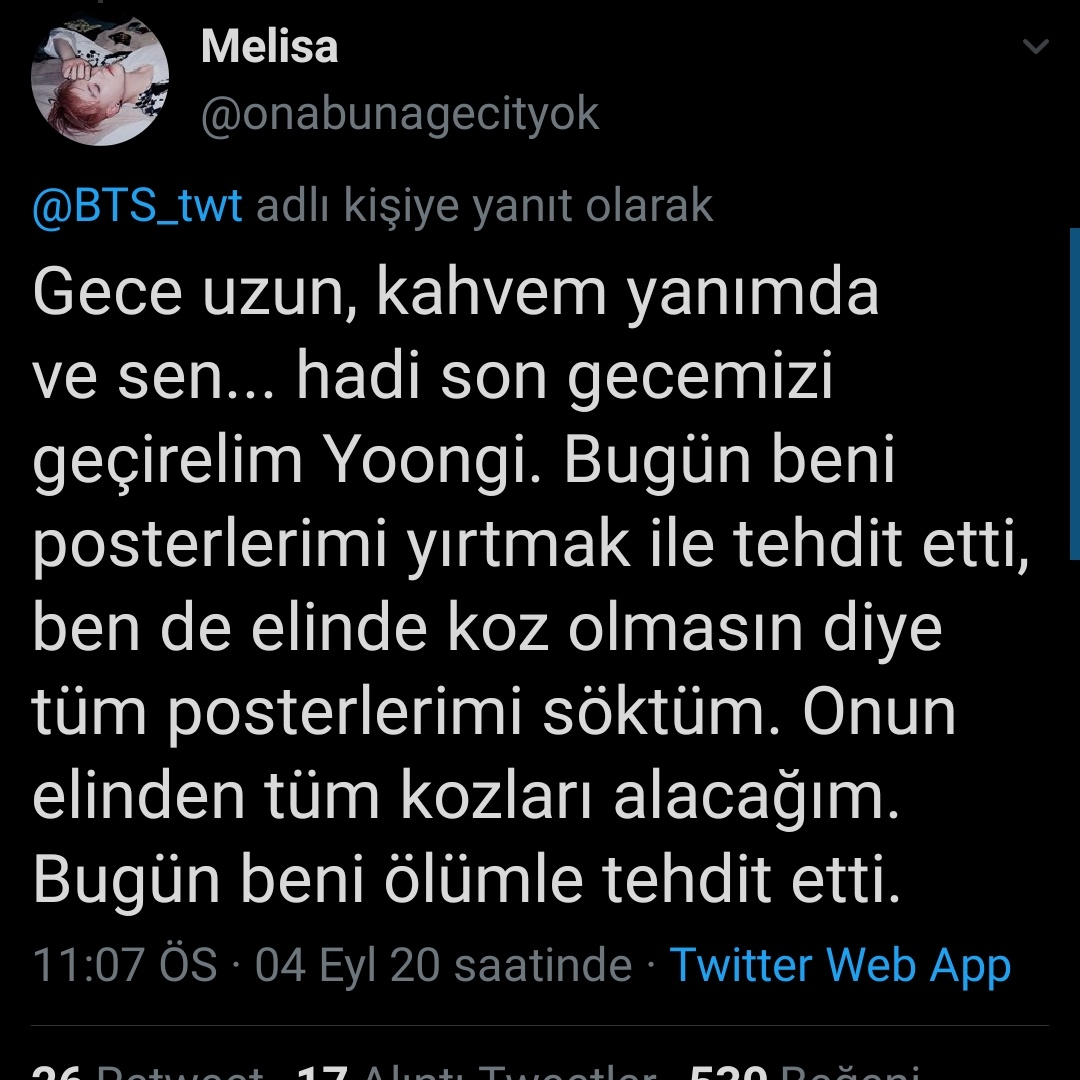Click the line 'ben de elinde koz olmasın diye'
The width and height of the screenshot is (1080, 1080).
(x=487, y=630)
